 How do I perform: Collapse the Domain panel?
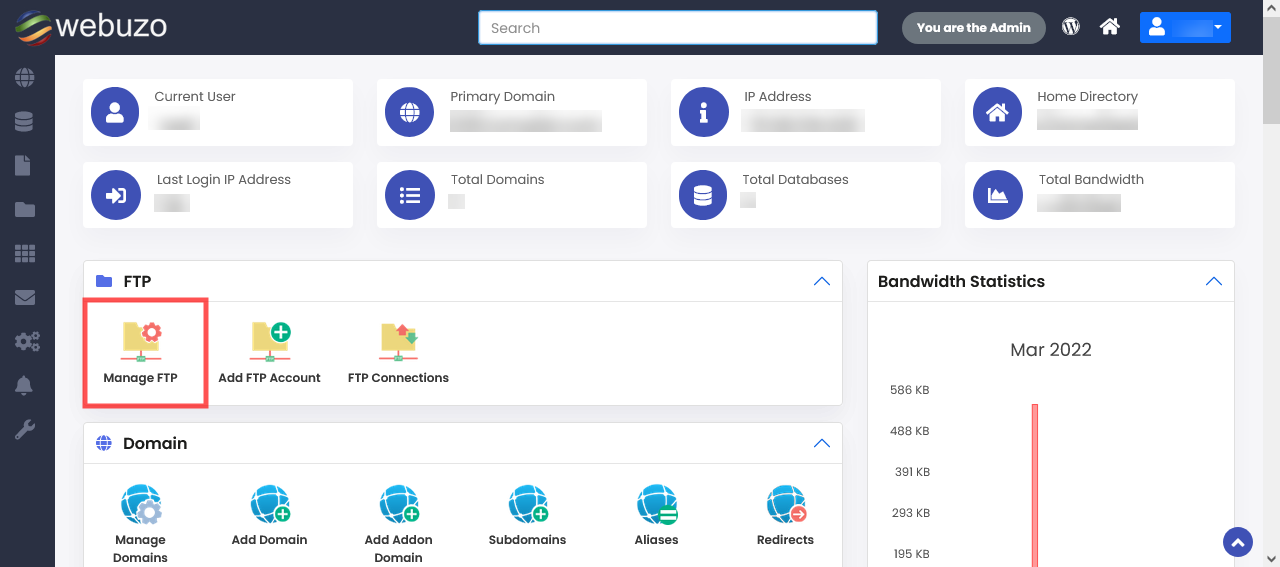point(821,443)
